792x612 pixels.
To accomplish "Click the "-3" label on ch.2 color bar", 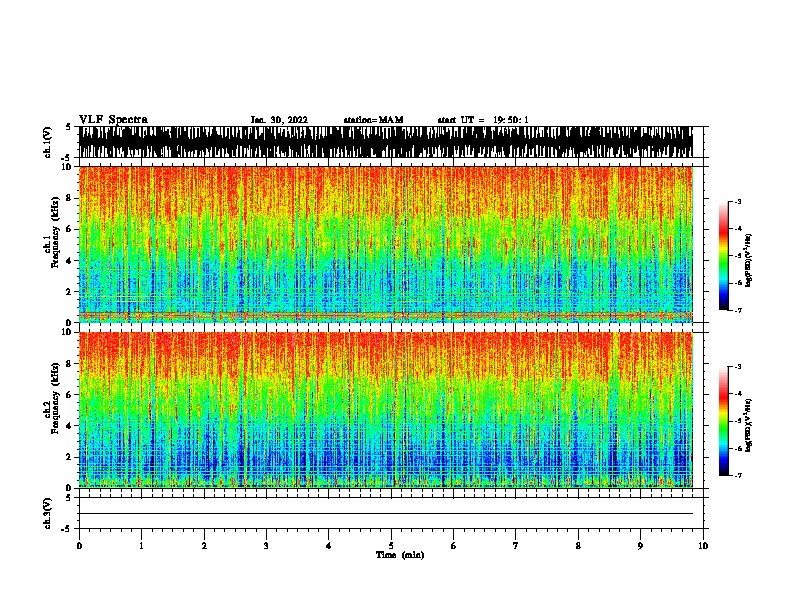I will pyautogui.click(x=738, y=367).
